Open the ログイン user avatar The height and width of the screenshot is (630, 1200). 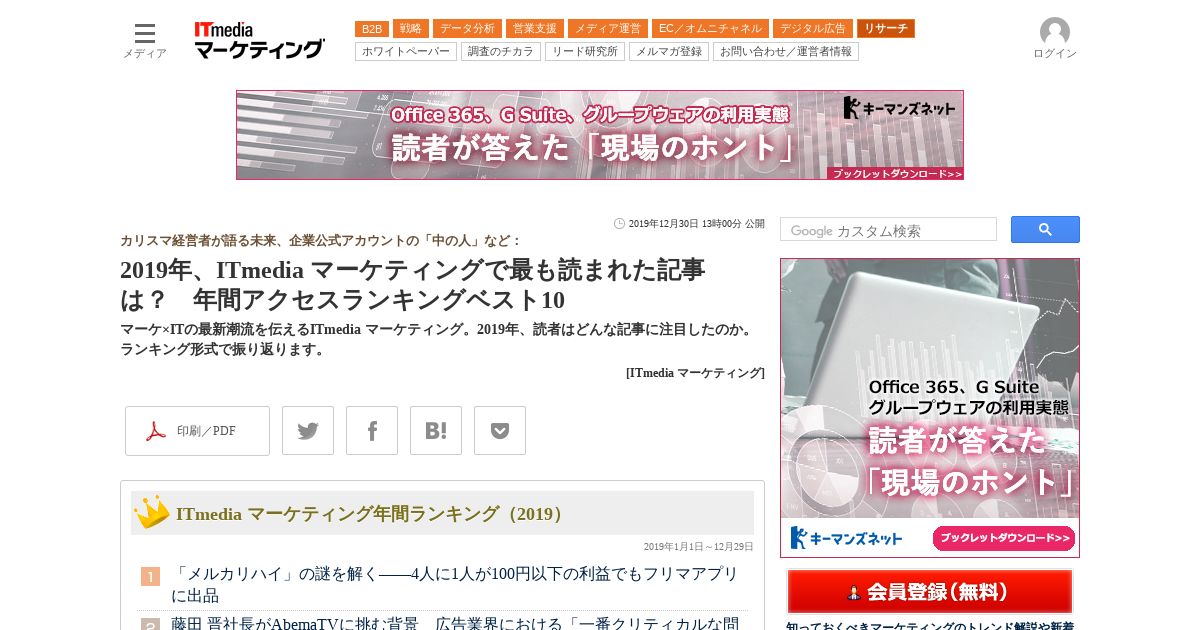[x=1055, y=39]
